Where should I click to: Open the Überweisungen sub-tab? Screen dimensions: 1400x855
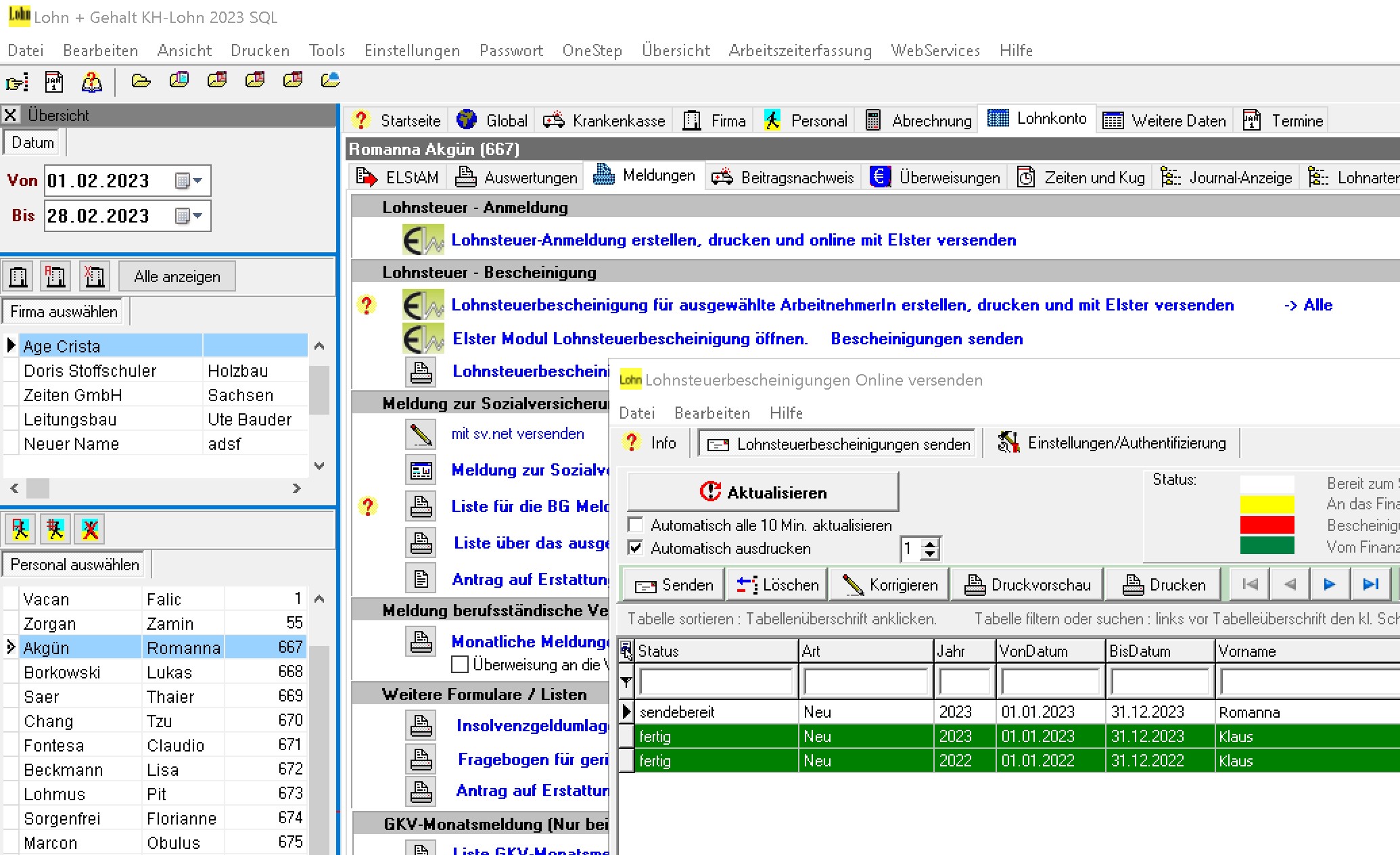click(x=935, y=177)
